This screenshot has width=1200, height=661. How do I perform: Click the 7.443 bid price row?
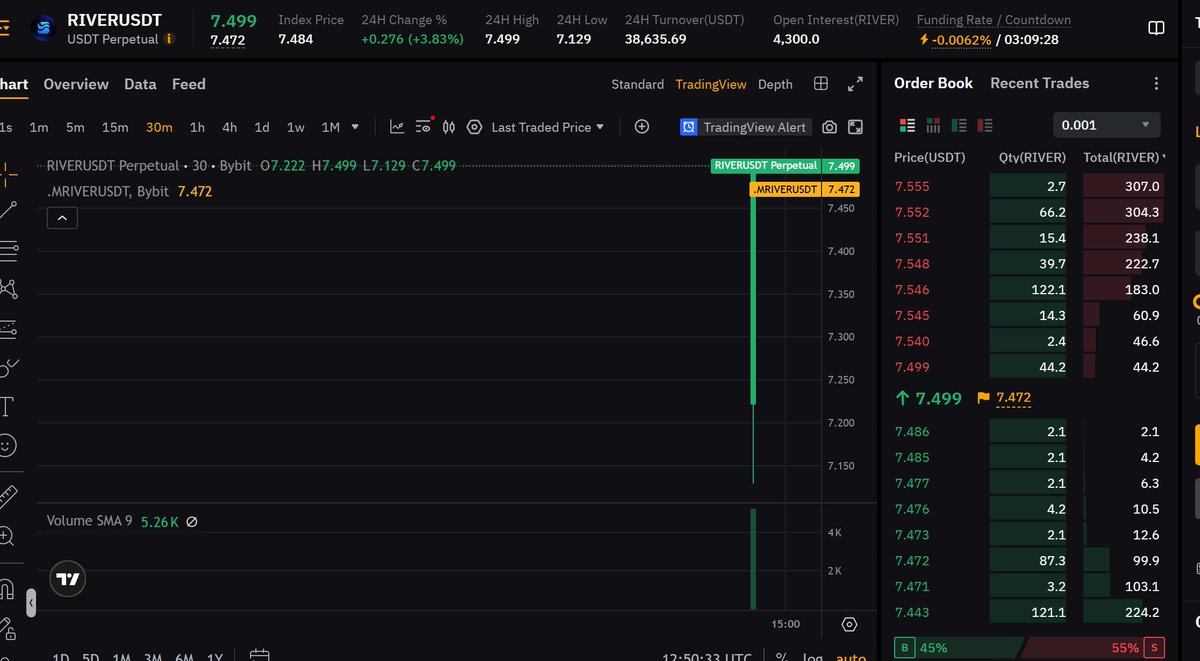(1028, 612)
